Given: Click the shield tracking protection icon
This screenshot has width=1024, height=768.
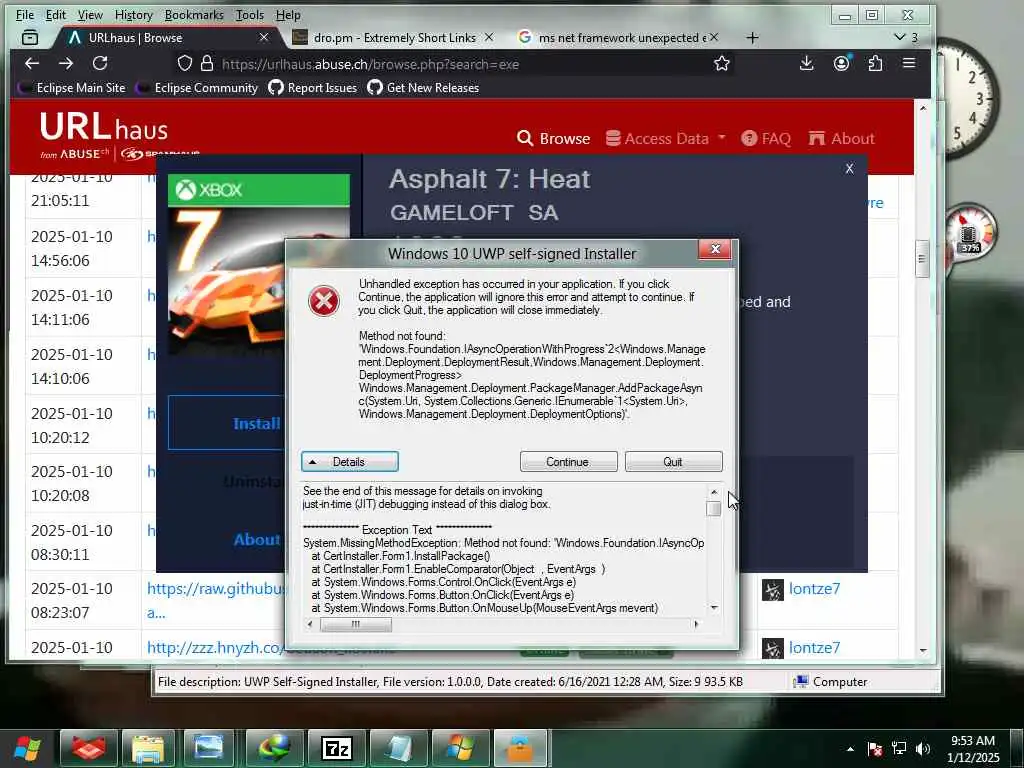Looking at the screenshot, I should tap(185, 63).
